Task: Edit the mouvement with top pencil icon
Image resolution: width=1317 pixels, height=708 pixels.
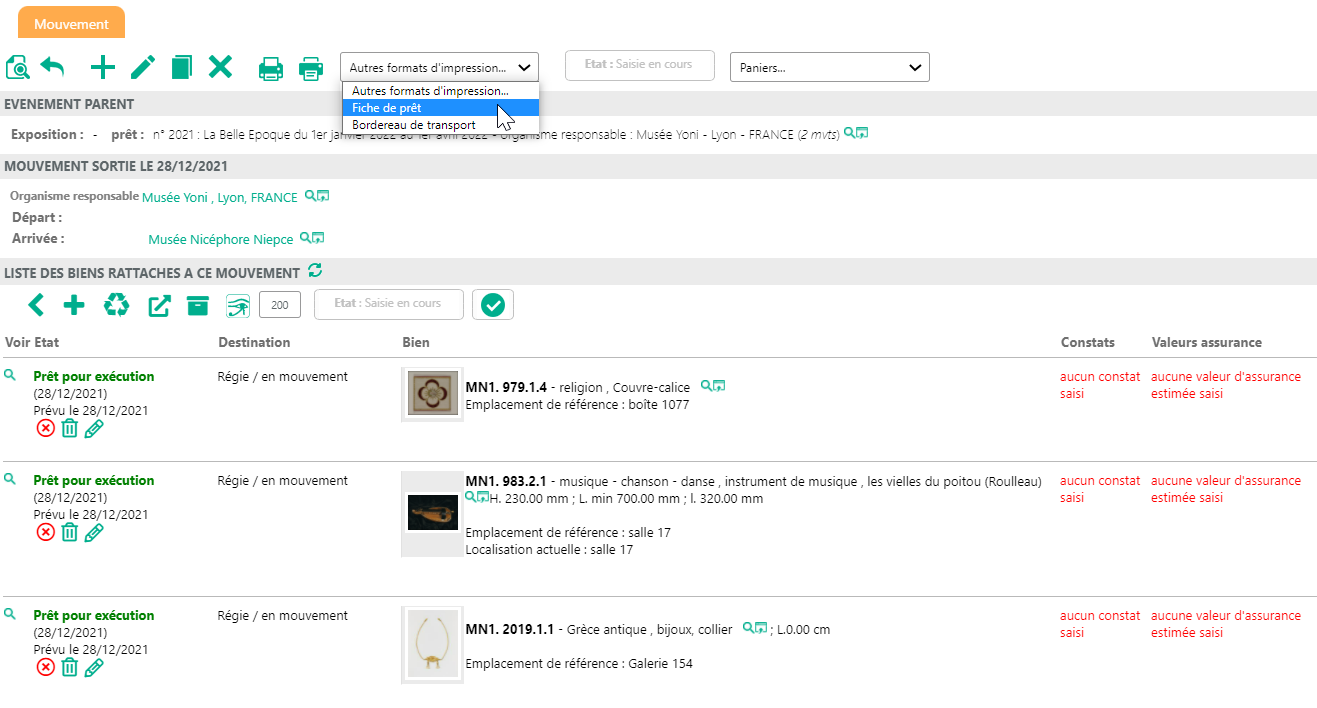Action: [x=143, y=68]
